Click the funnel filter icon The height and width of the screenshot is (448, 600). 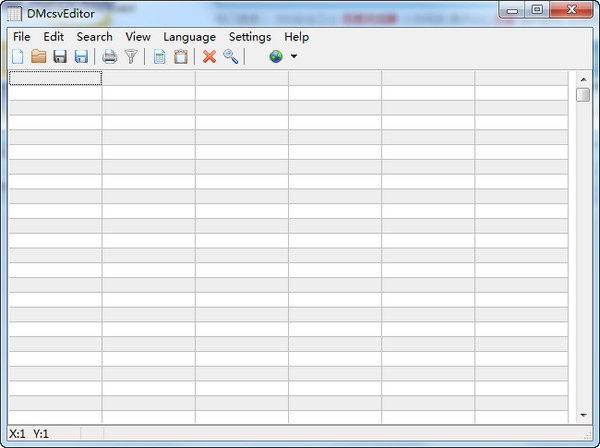[130, 57]
